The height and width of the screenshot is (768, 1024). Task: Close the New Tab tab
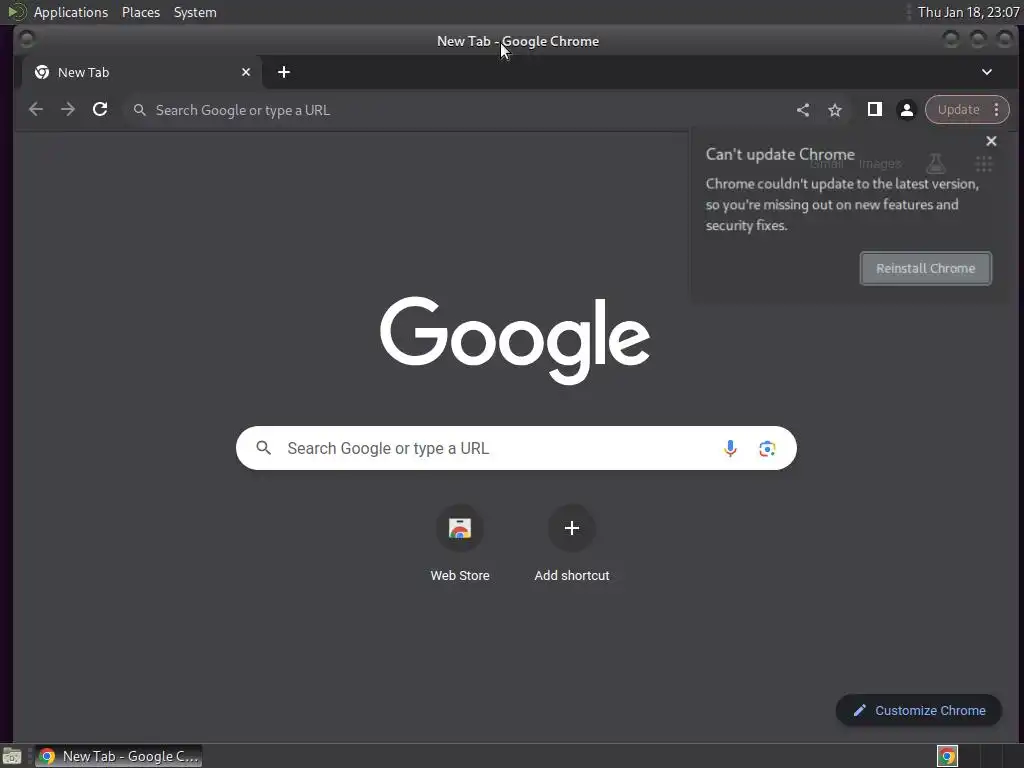tap(246, 72)
